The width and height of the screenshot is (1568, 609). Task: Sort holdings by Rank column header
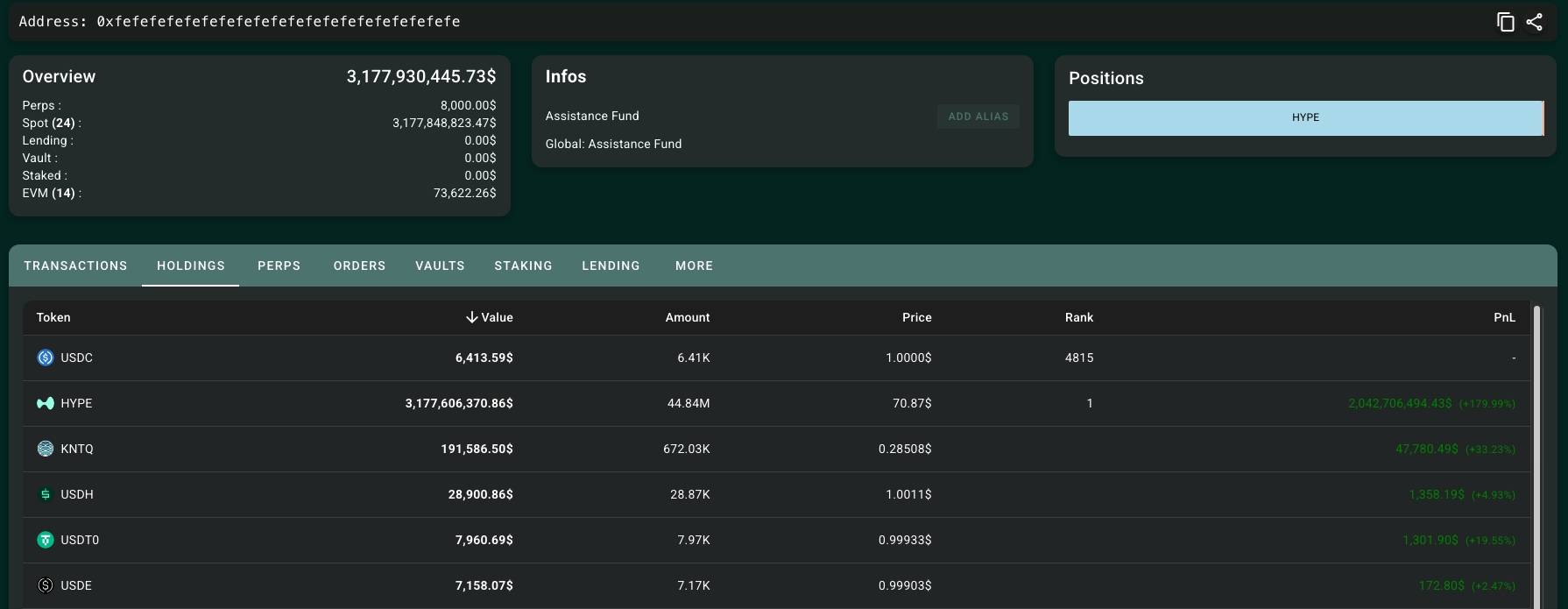point(1079,317)
